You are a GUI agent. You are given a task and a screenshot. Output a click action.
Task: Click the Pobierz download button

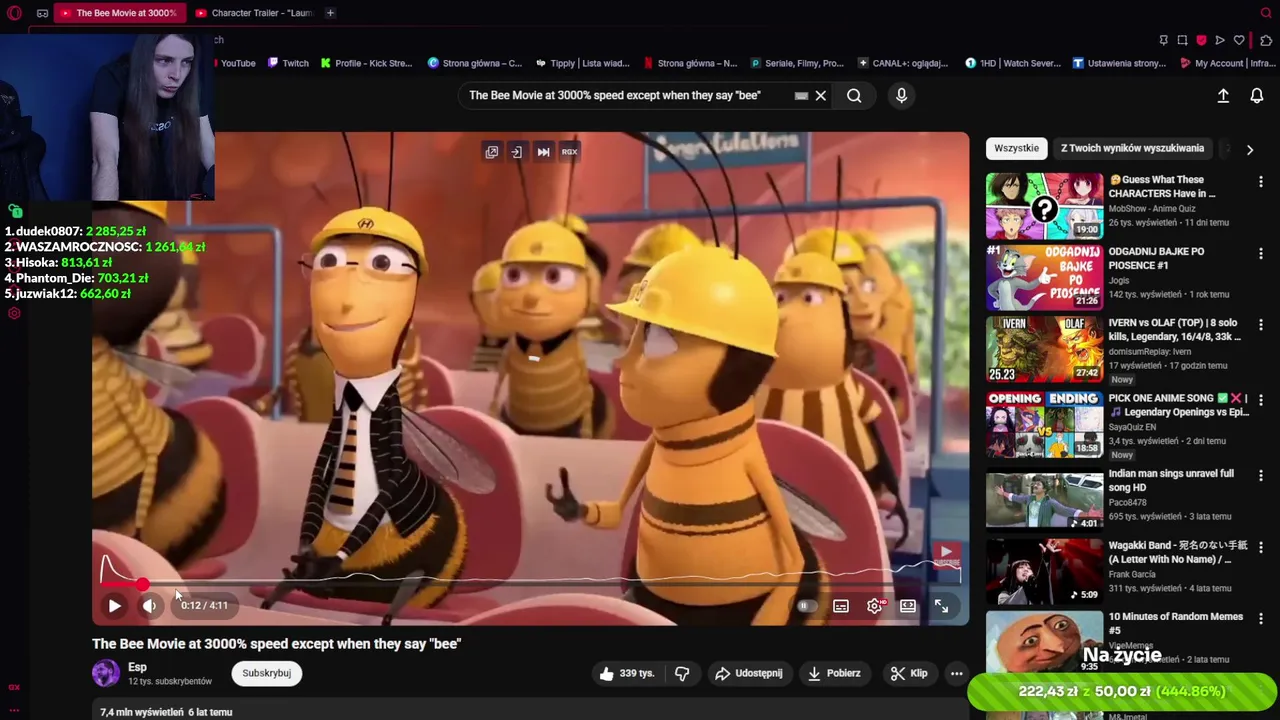[x=832, y=673]
